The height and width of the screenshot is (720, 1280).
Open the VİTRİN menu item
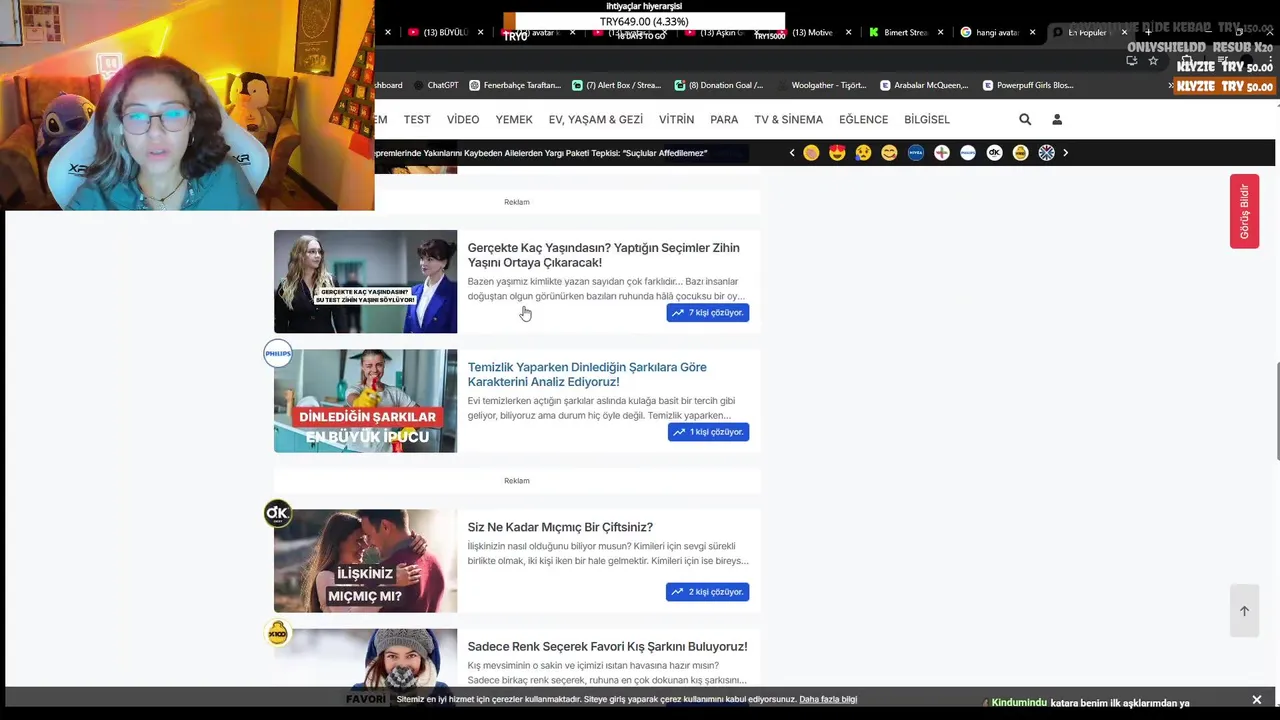pyautogui.click(x=676, y=119)
